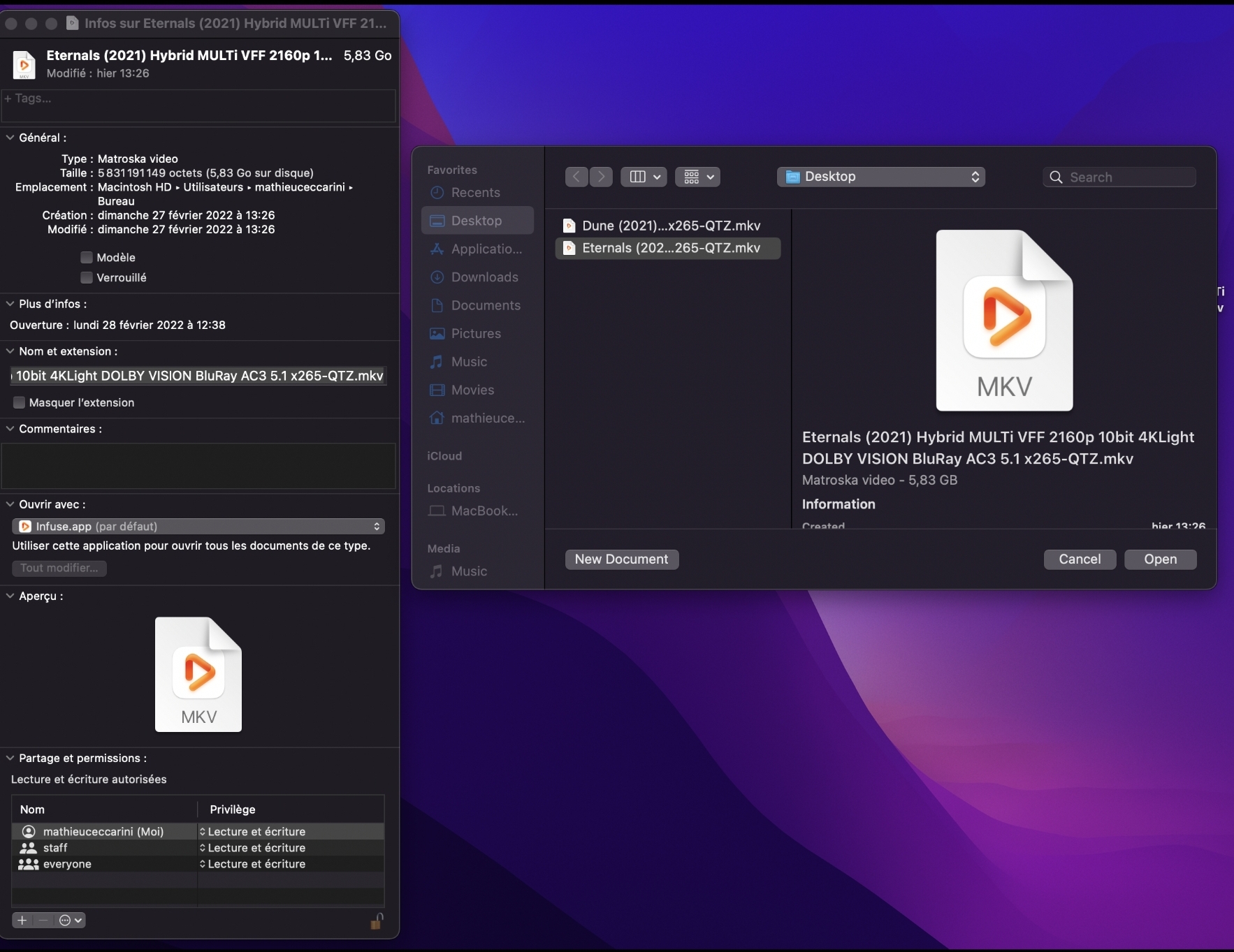This screenshot has width=1234, height=952.
Task: Open the group-by icon menu
Action: (x=697, y=177)
